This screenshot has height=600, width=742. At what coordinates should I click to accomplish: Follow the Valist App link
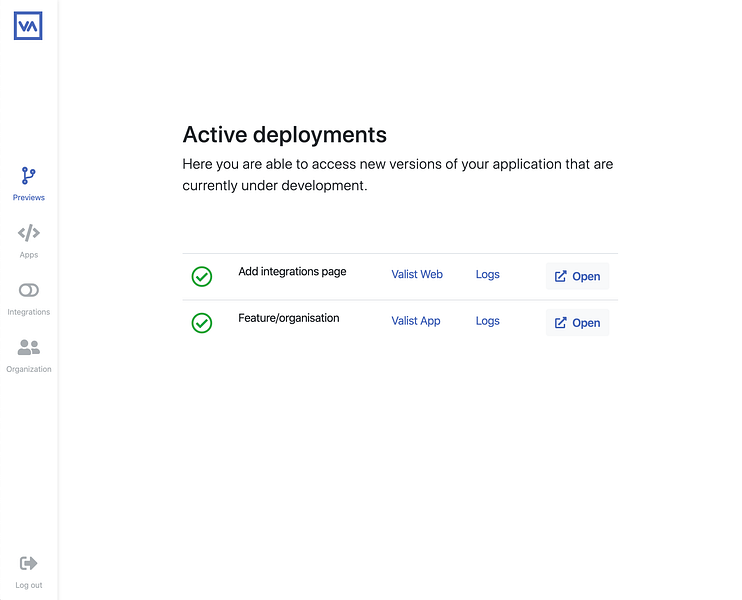coord(415,321)
